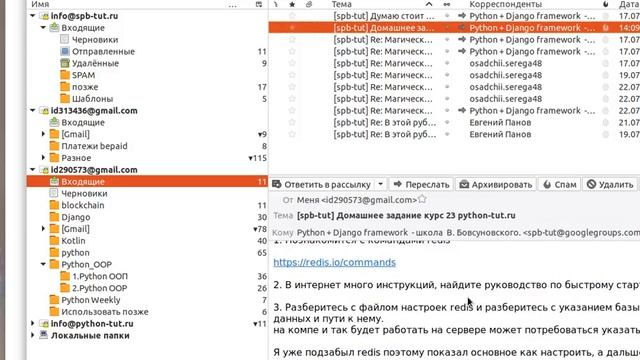This screenshot has height=360, width=640.
Task: Toggle read dot for Евгений Панов 19.07 message
Action: click(447, 134)
